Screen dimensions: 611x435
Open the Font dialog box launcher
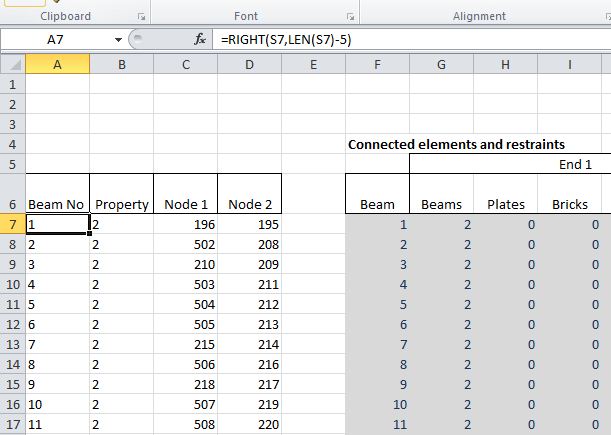click(351, 17)
